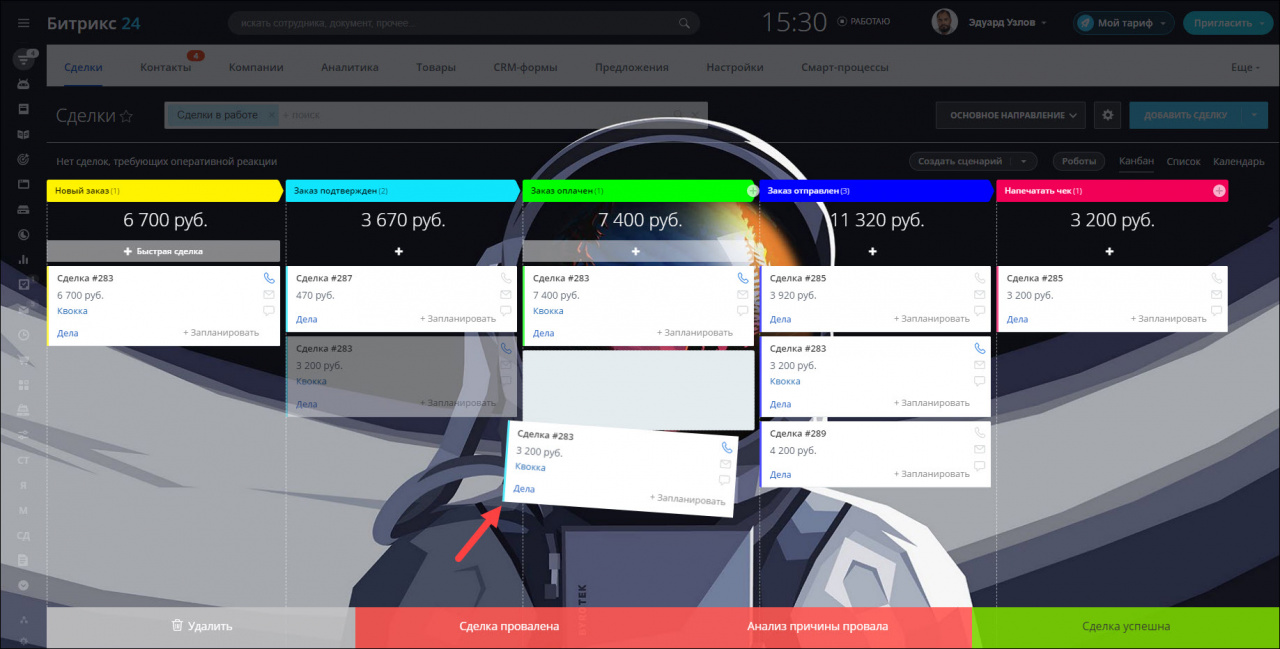Open the bar chart icon in the sidebar
Image resolution: width=1280 pixels, height=649 pixels.
coord(23,259)
